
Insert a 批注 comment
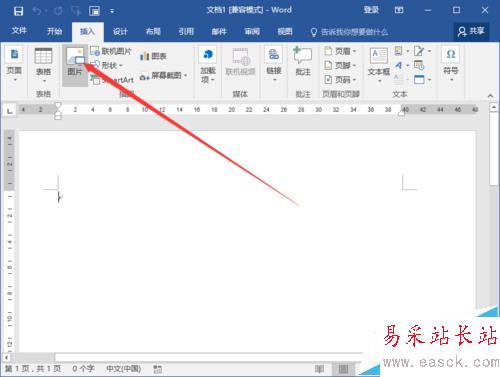303,62
